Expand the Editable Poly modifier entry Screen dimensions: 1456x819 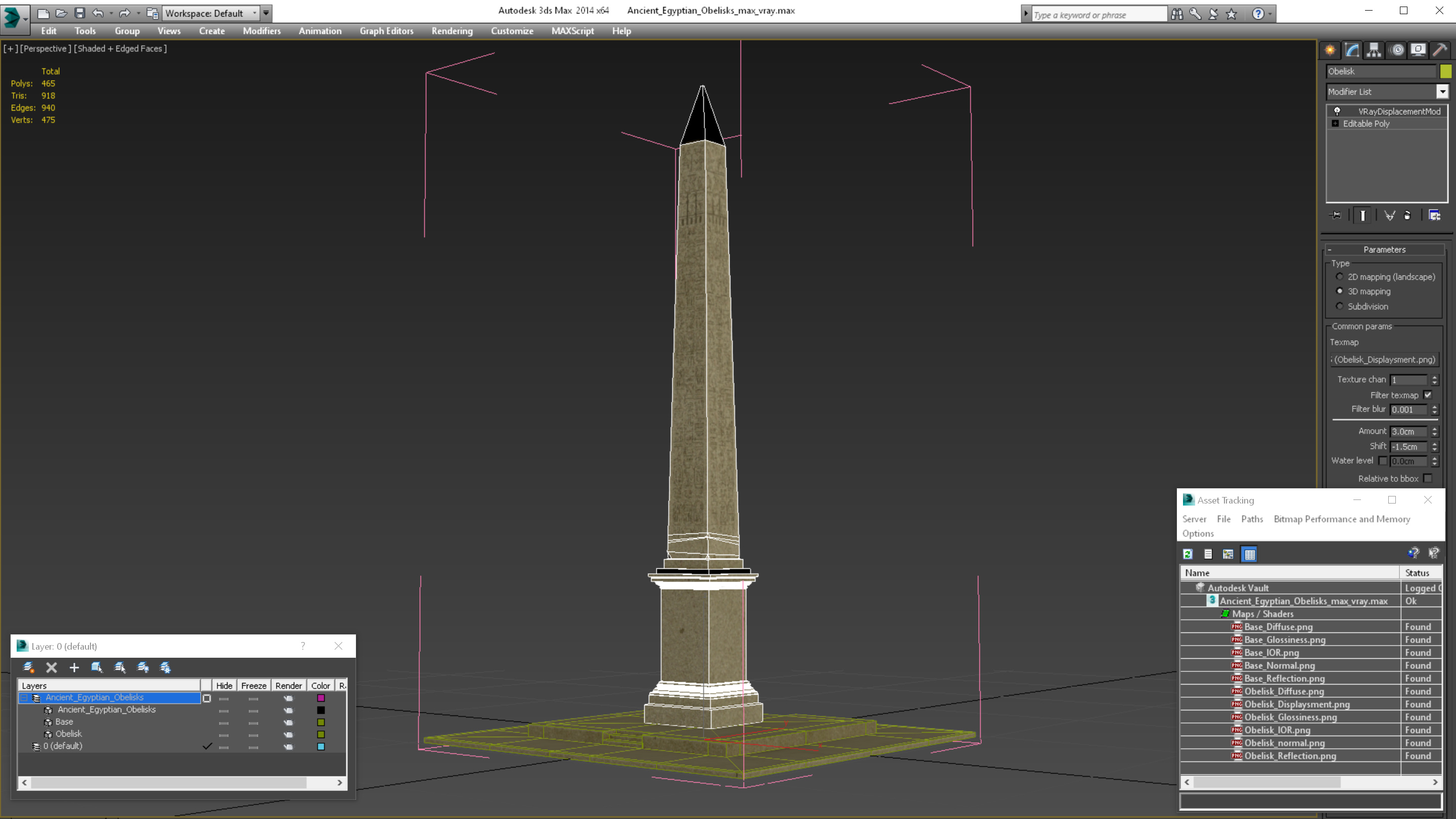[1335, 124]
